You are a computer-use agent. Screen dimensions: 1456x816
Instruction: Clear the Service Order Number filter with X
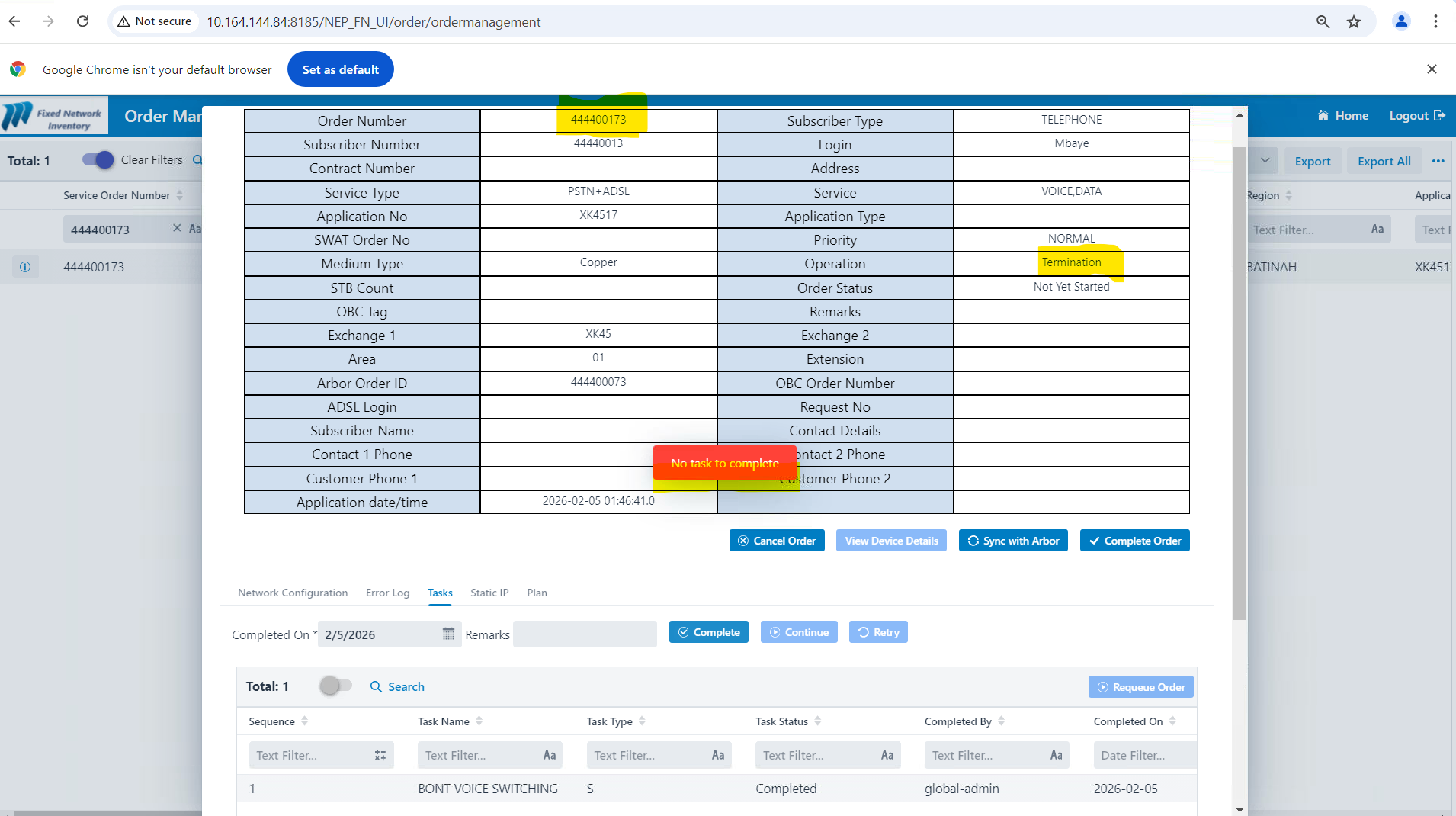(177, 228)
